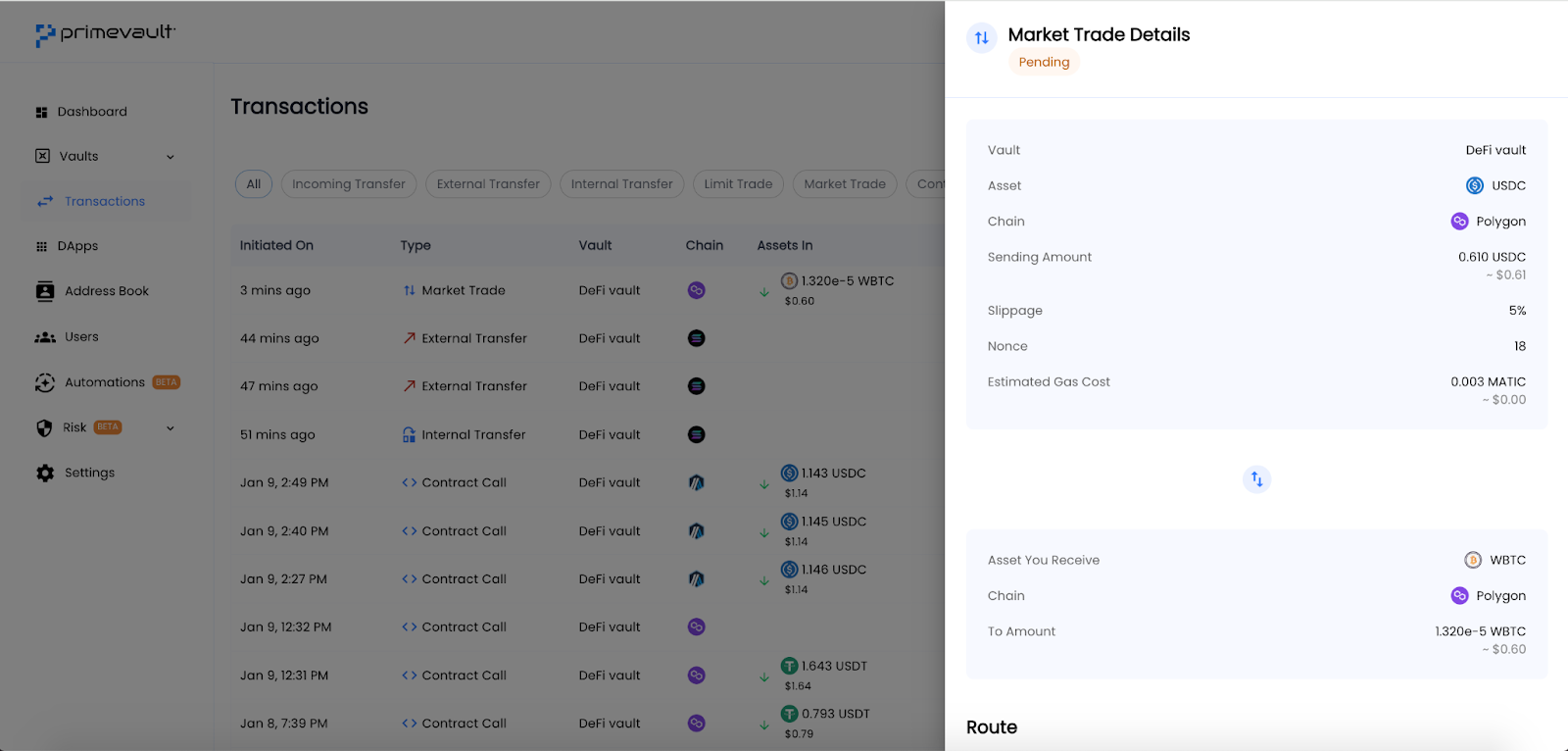
Task: Click the USDT coin icon in Jan 9, 12:31 PM row
Action: click(789, 666)
